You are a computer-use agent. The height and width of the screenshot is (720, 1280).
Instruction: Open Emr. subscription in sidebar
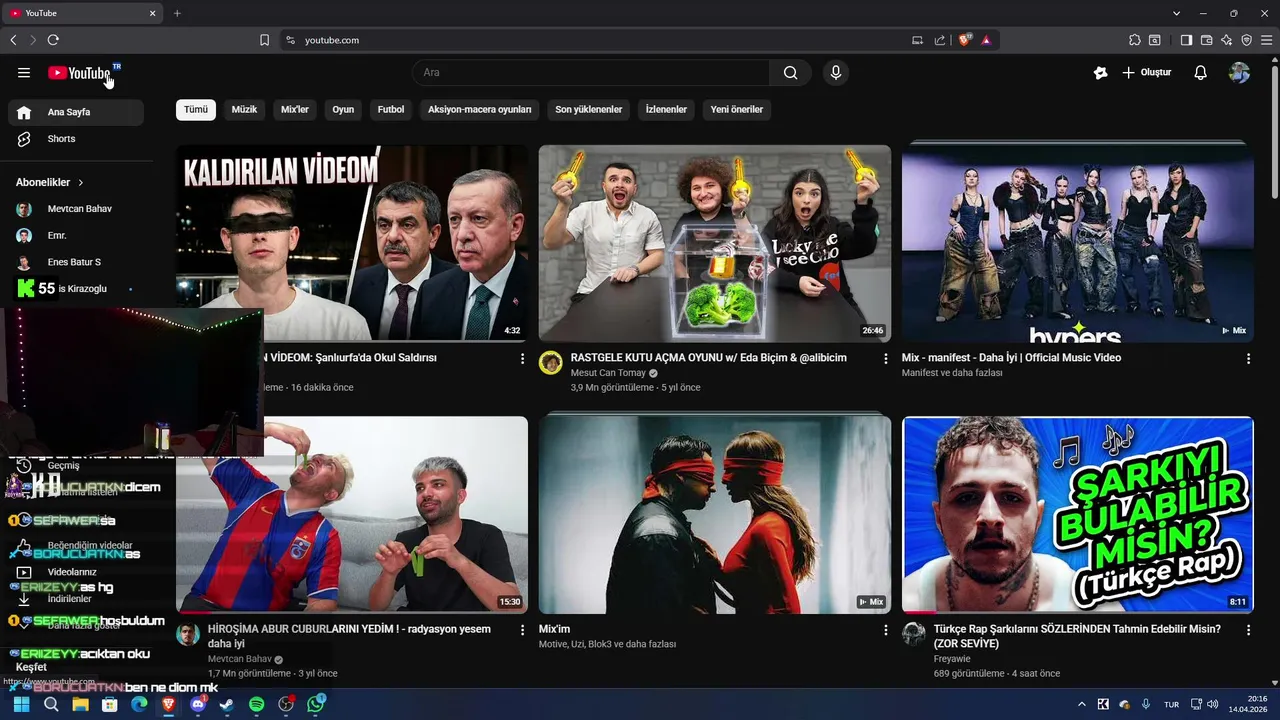coord(76,235)
